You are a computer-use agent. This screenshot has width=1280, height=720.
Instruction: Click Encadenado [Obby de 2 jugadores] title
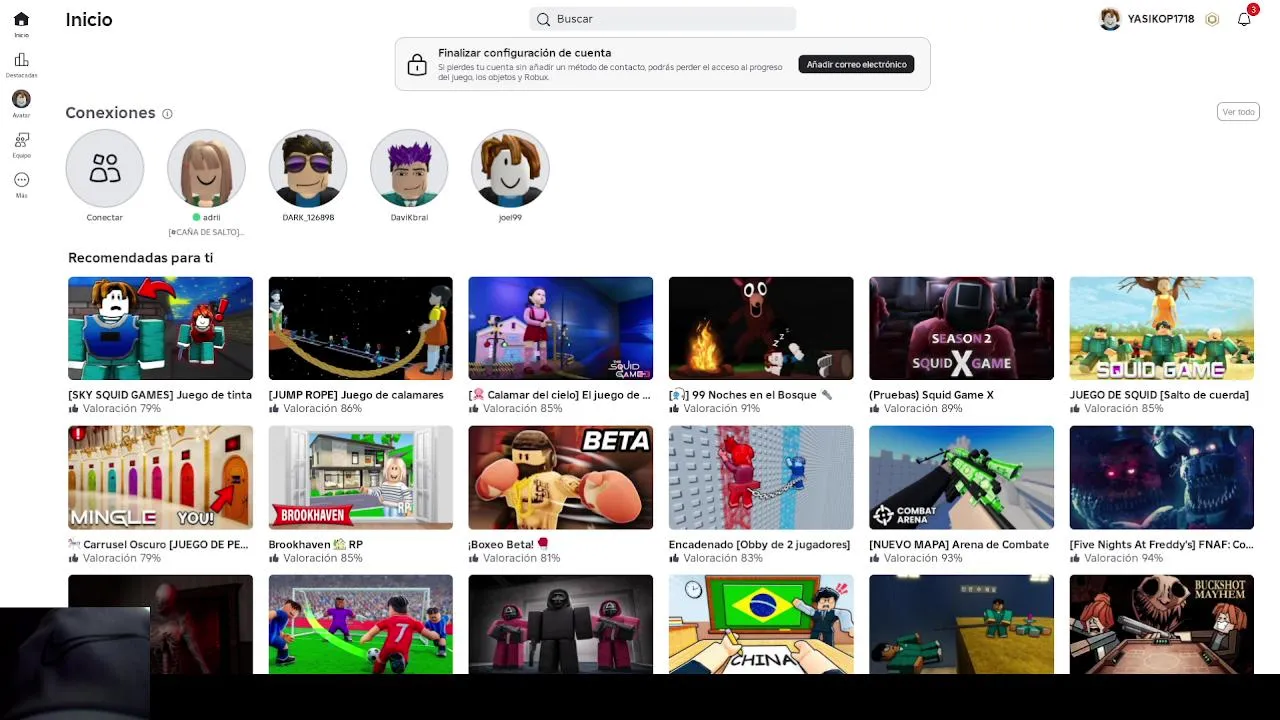tap(759, 545)
